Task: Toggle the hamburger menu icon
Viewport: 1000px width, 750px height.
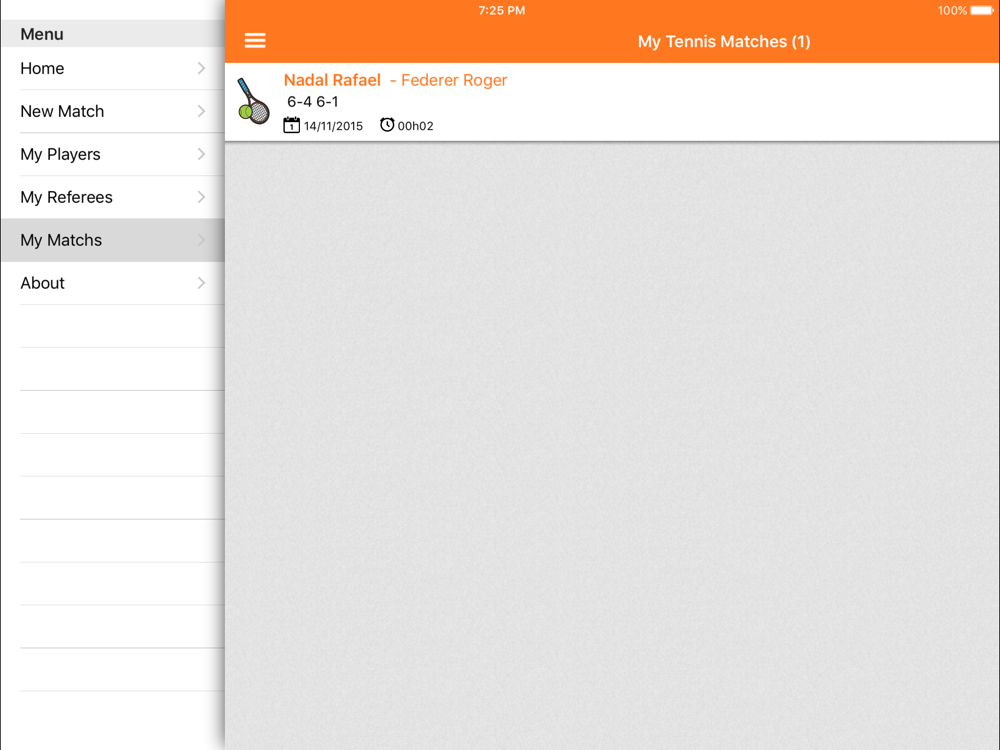Action: click(x=255, y=41)
